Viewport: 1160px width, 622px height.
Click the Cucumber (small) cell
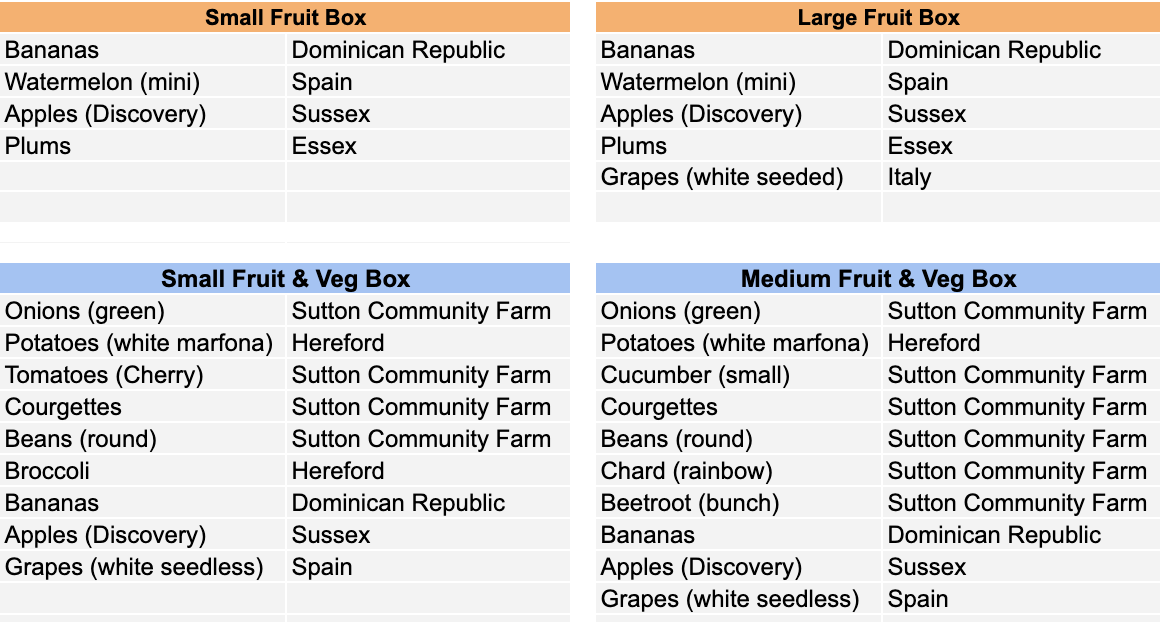pos(738,375)
